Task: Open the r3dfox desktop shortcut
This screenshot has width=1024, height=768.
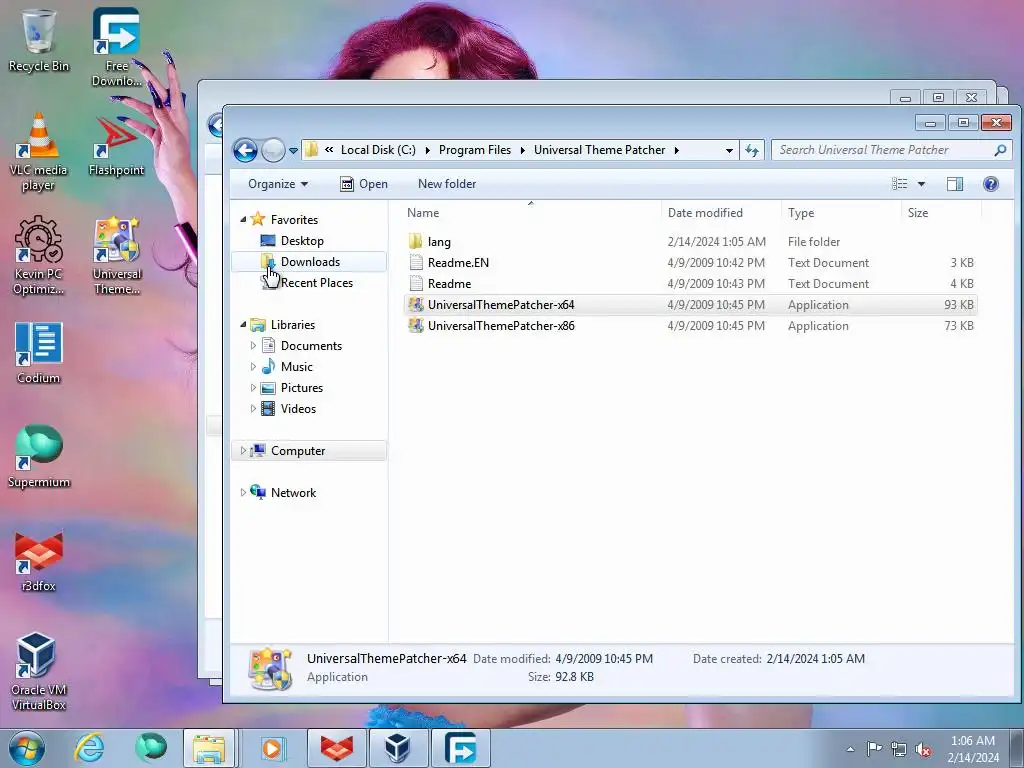Action: [39, 561]
